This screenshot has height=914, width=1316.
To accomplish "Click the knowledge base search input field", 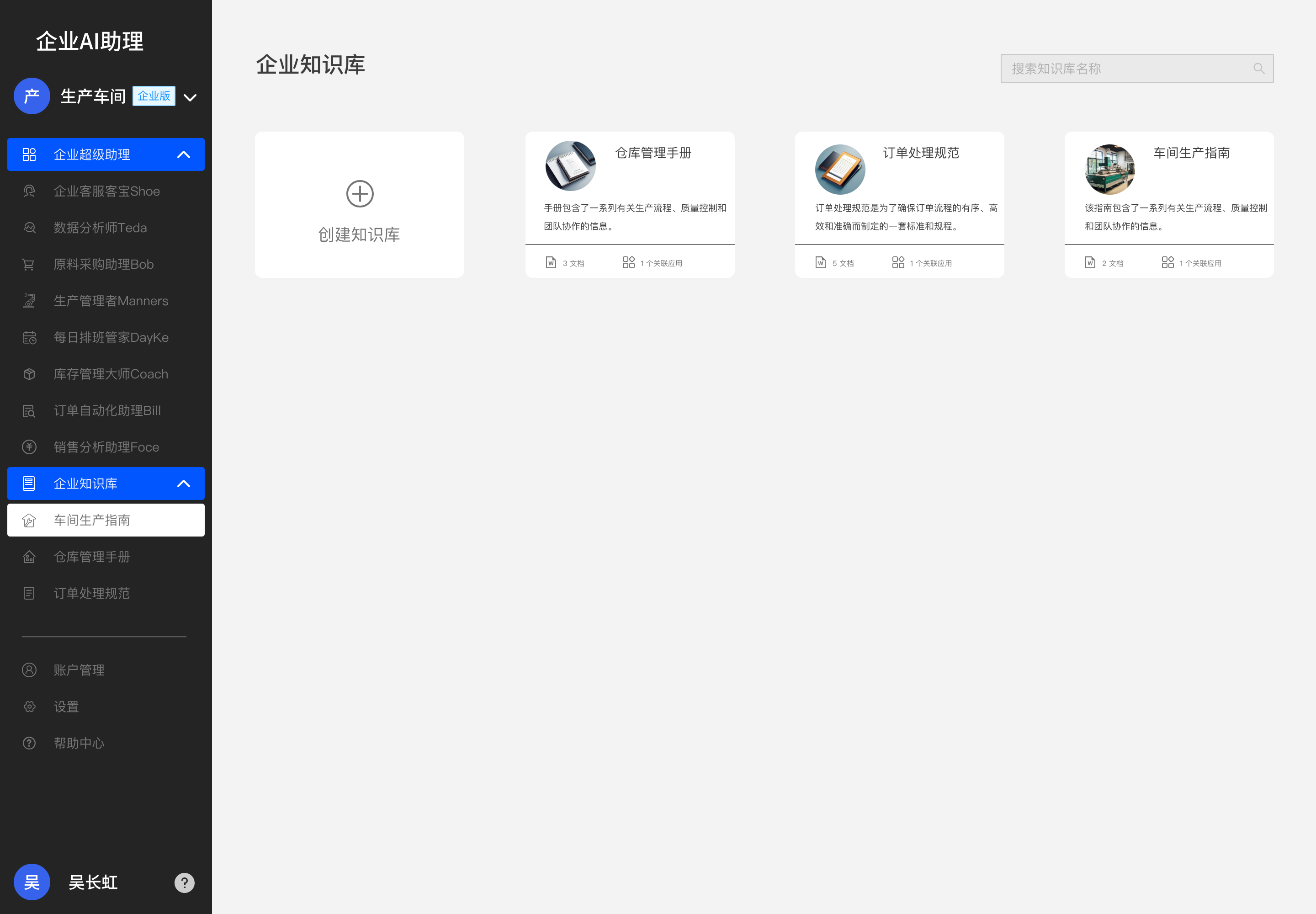I will click(1122, 68).
